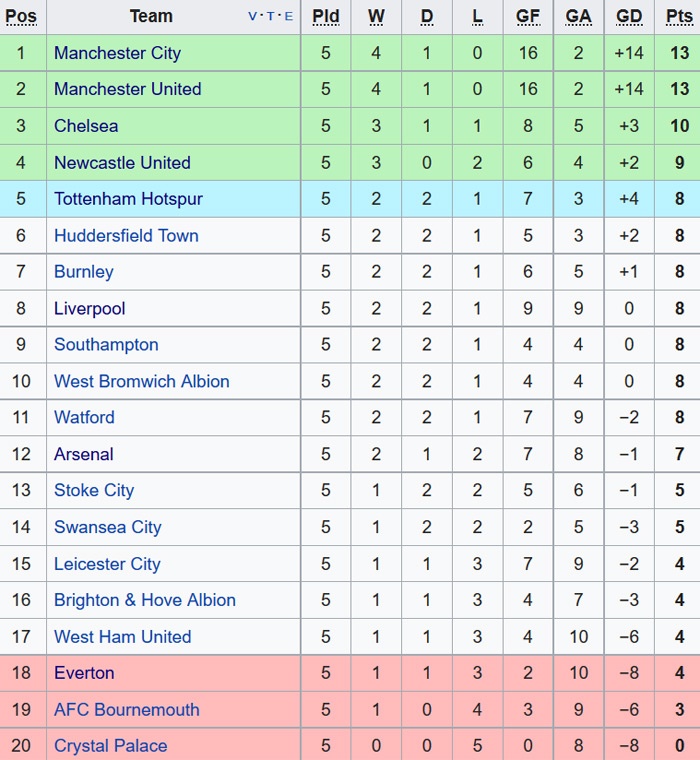This screenshot has width=700, height=760.
Task: Open the Watford team page
Action: pyautogui.click(x=84, y=418)
